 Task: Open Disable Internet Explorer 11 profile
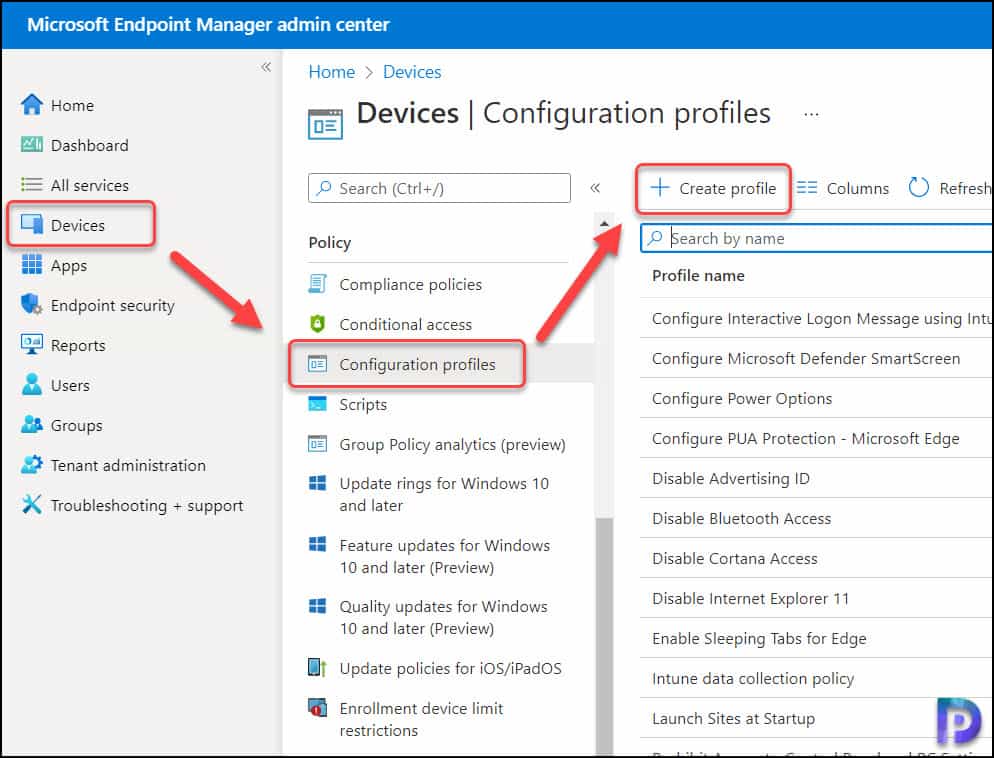[750, 598]
